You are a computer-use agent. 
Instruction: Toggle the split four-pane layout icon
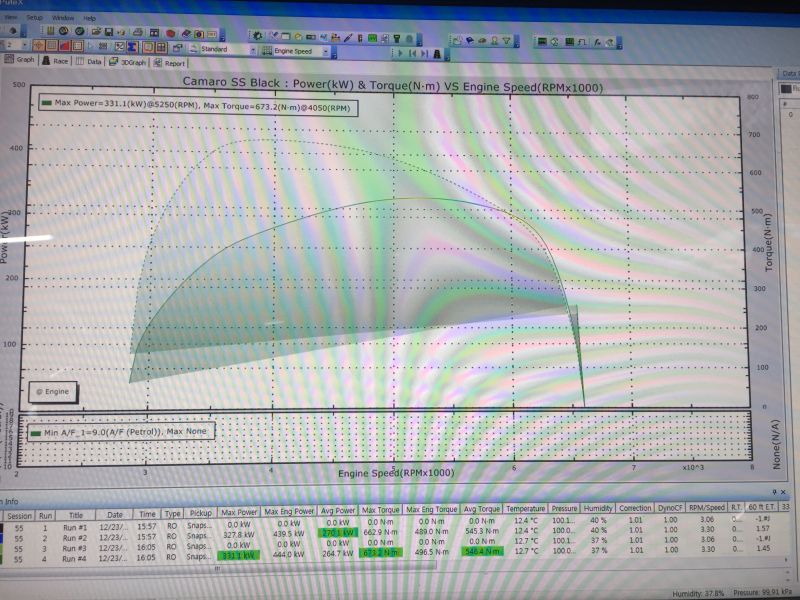(x=161, y=47)
